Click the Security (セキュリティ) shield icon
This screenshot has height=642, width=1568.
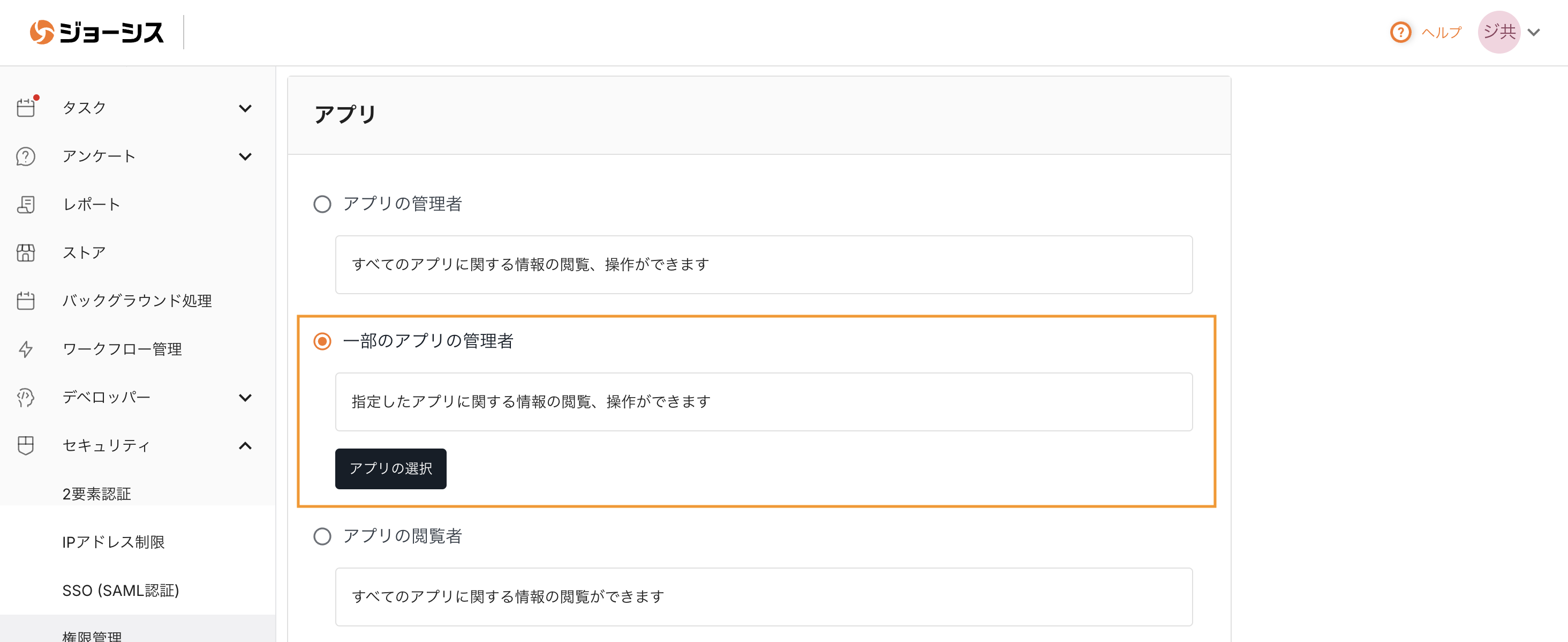pyautogui.click(x=26, y=445)
